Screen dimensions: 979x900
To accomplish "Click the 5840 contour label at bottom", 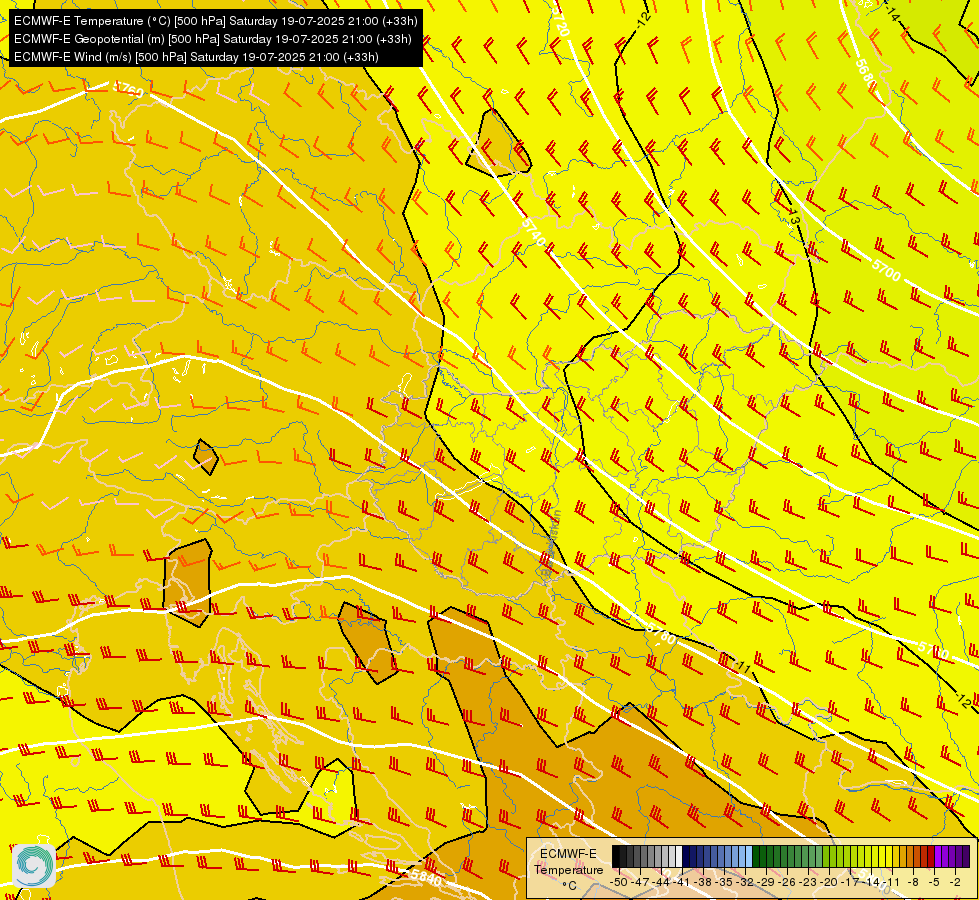I will coord(426,878).
